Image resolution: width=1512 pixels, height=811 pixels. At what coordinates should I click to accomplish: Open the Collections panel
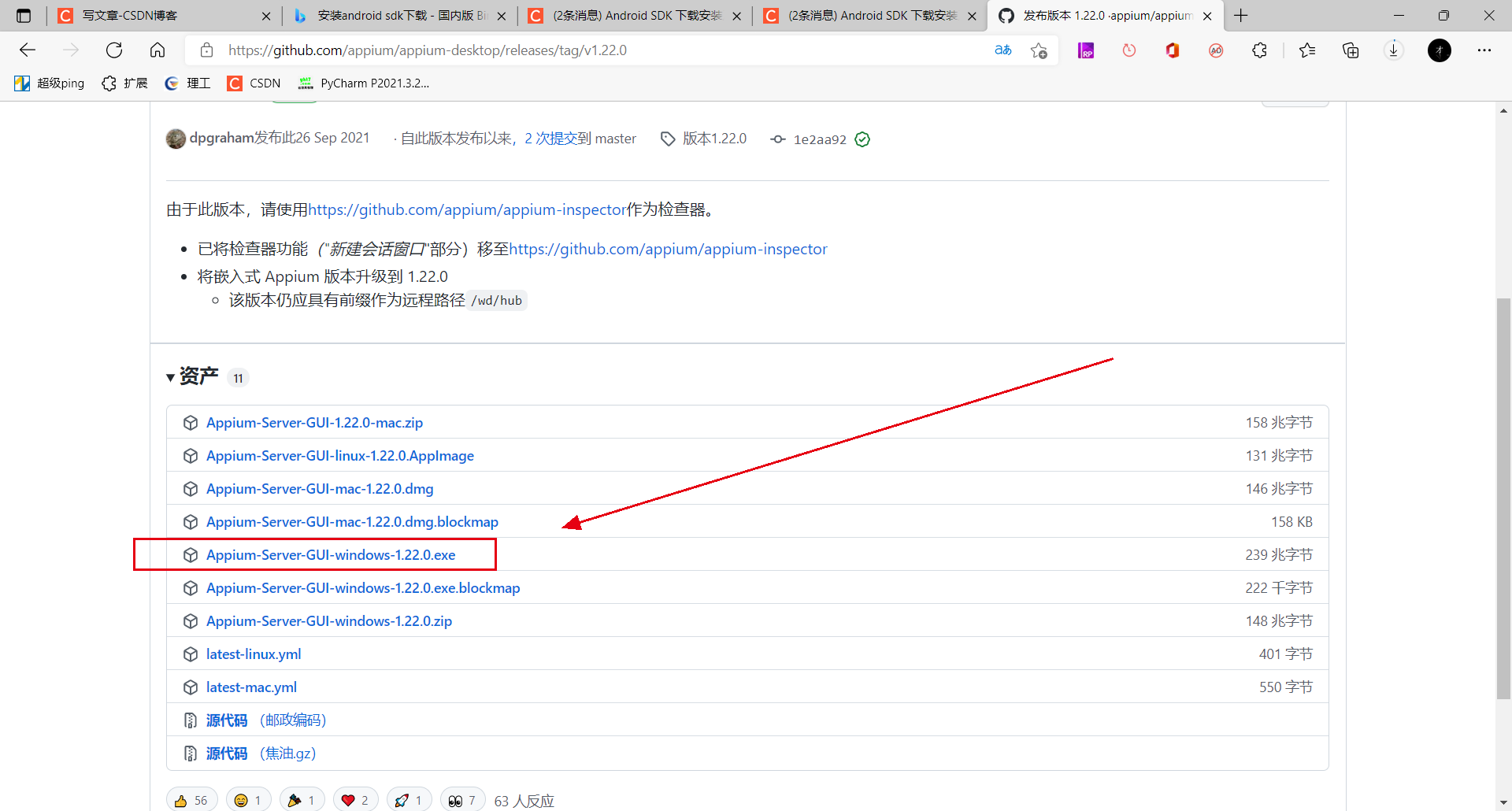[x=1351, y=50]
